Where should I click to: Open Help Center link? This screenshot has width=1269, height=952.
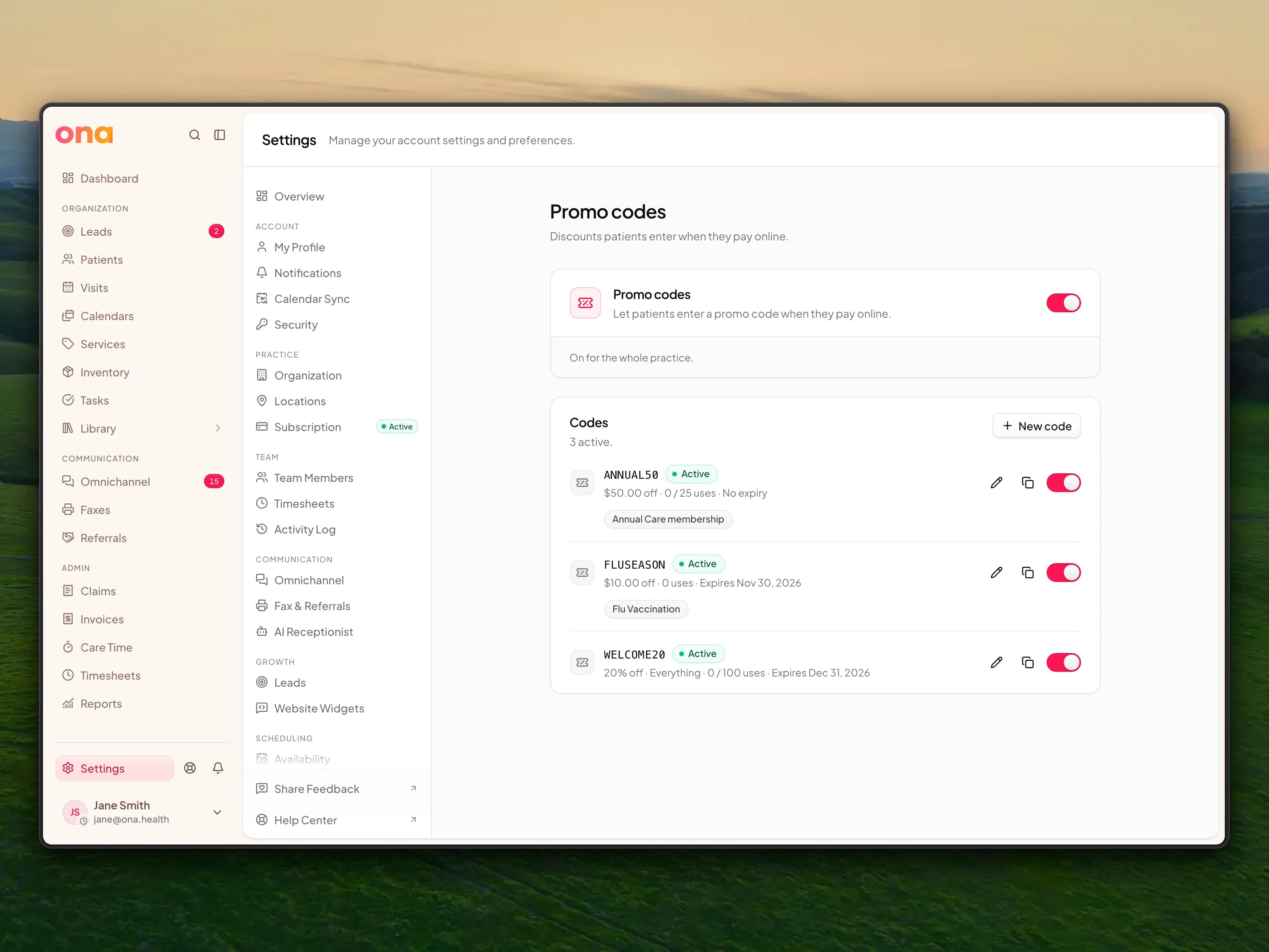(x=336, y=820)
